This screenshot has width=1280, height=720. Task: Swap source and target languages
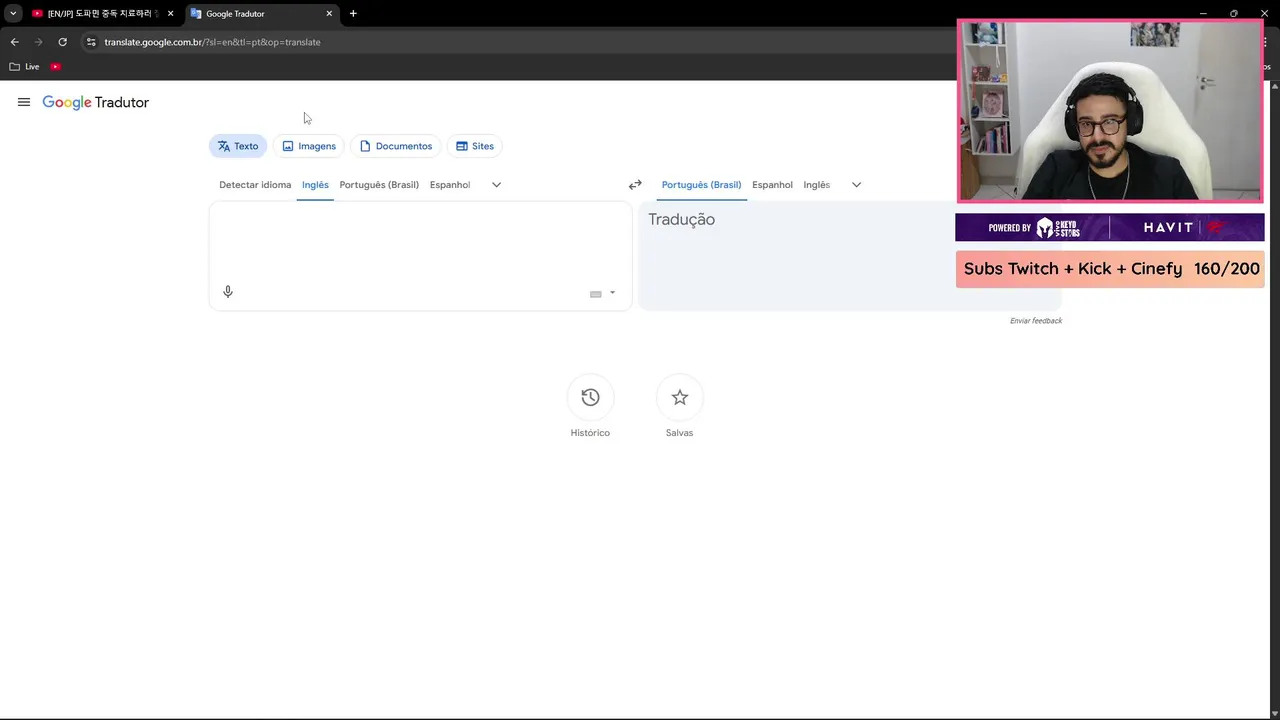(635, 185)
